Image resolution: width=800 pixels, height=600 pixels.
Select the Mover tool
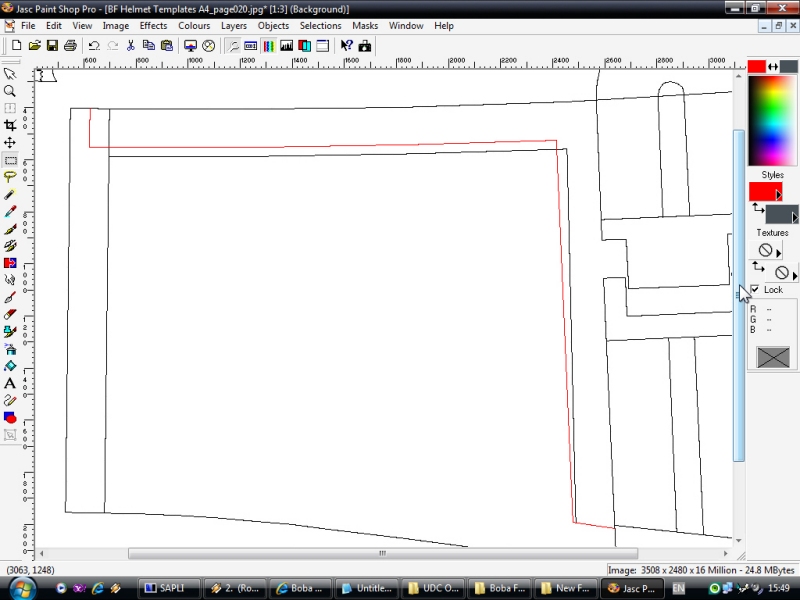[x=10, y=142]
